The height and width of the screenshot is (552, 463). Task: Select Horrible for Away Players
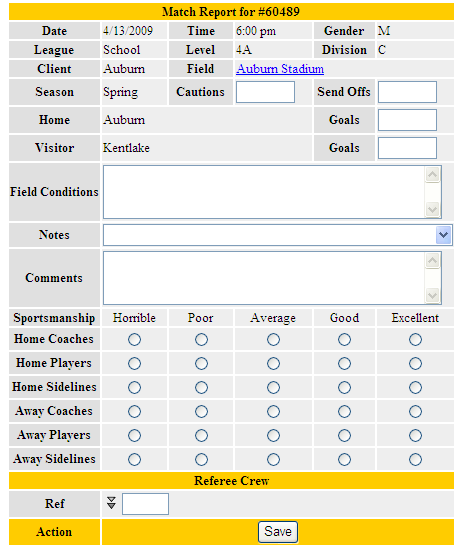click(x=134, y=435)
